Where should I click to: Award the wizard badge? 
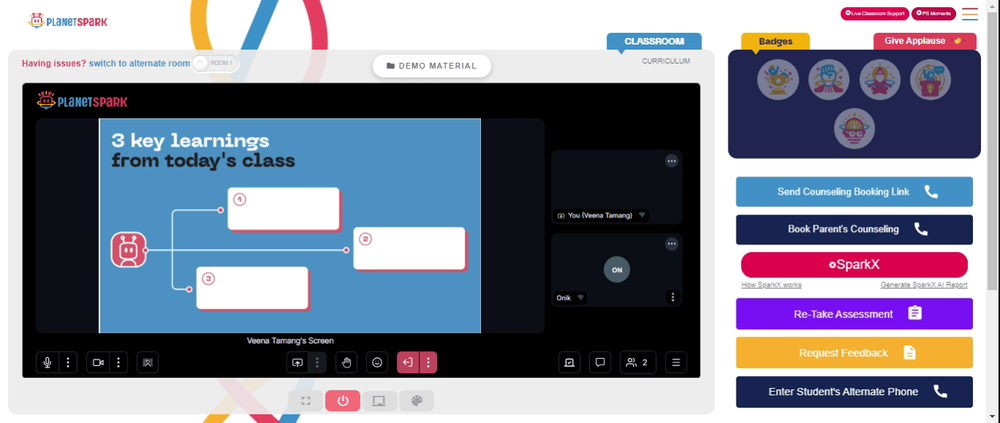pos(879,79)
